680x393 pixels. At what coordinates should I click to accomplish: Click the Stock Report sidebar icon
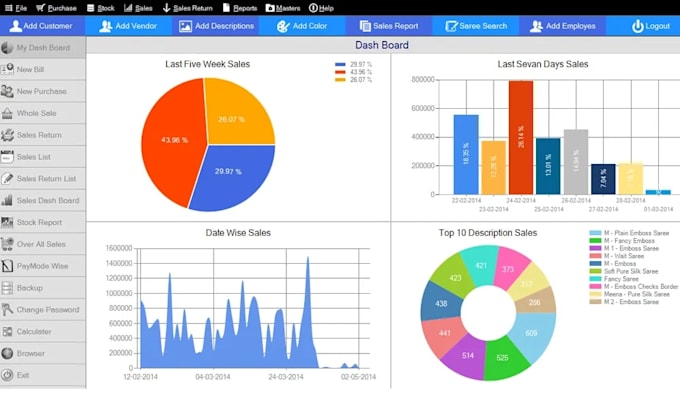(x=7, y=222)
